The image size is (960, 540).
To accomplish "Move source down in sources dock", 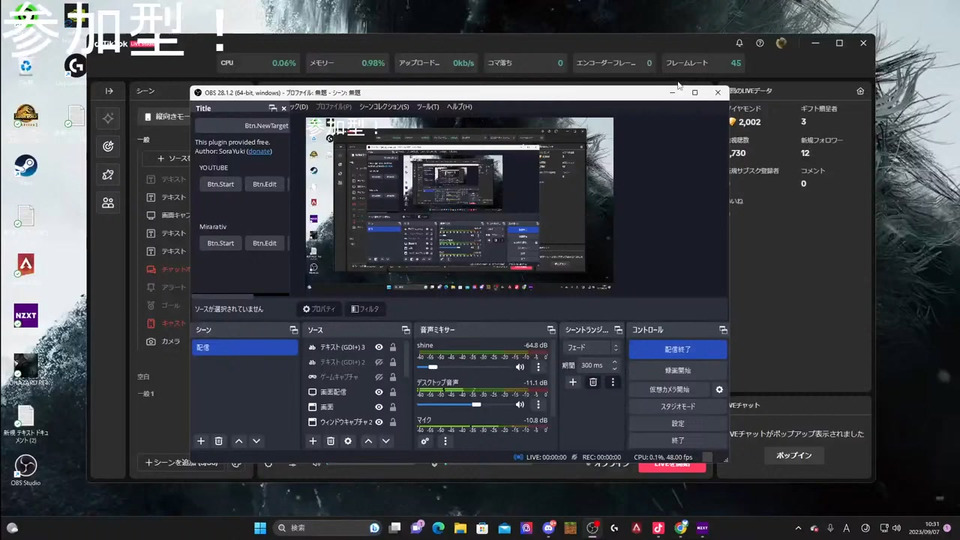I will 386,441.
